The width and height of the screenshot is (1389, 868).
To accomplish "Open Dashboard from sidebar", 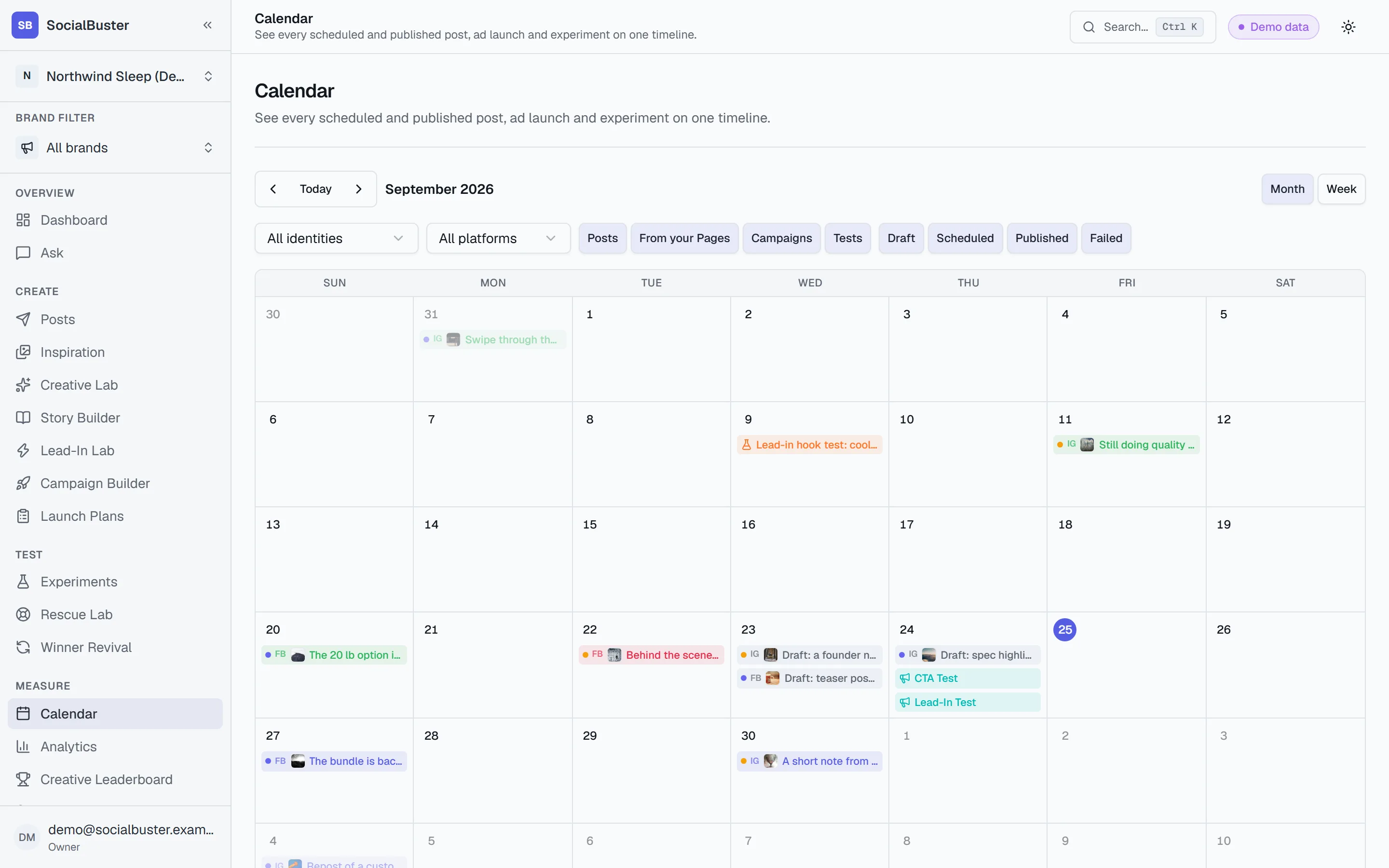I will [115, 220].
